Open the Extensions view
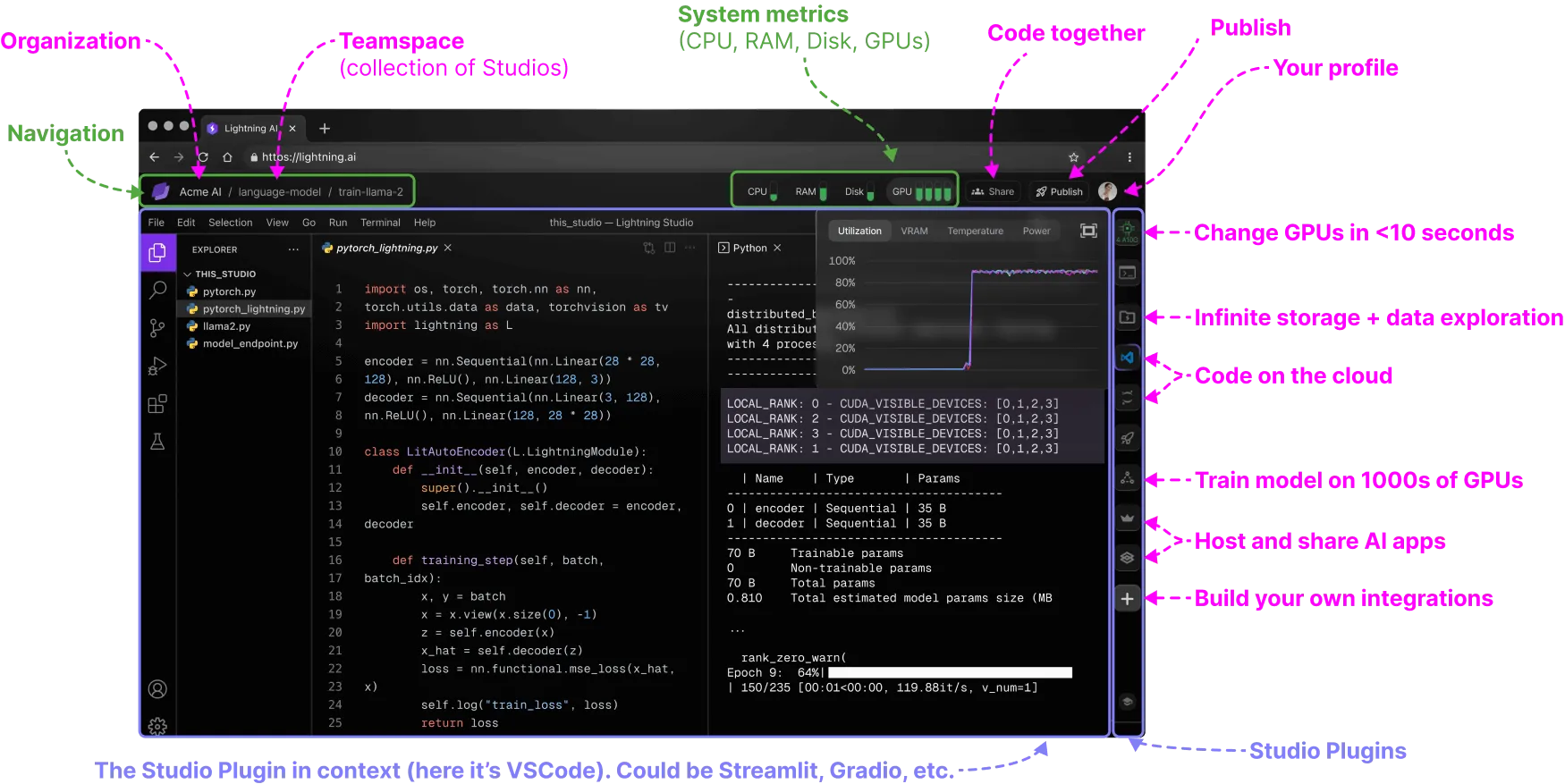 157,404
